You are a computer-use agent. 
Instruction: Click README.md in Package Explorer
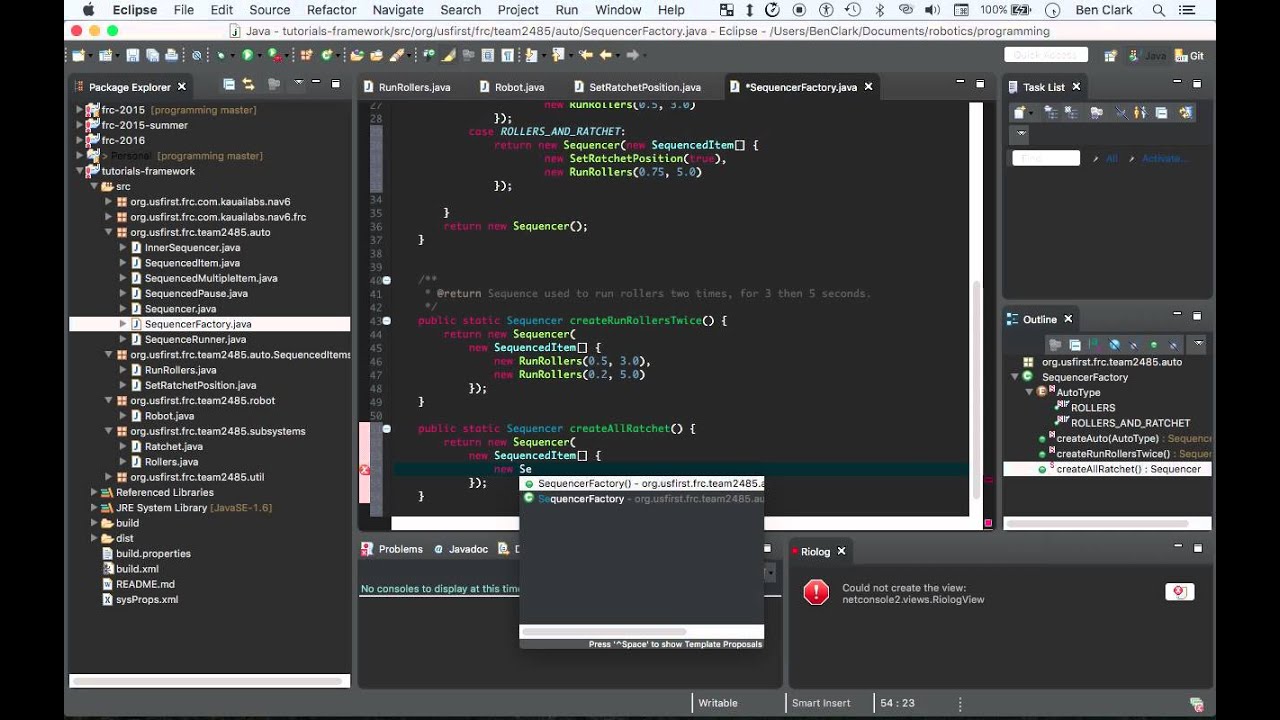(145, 584)
